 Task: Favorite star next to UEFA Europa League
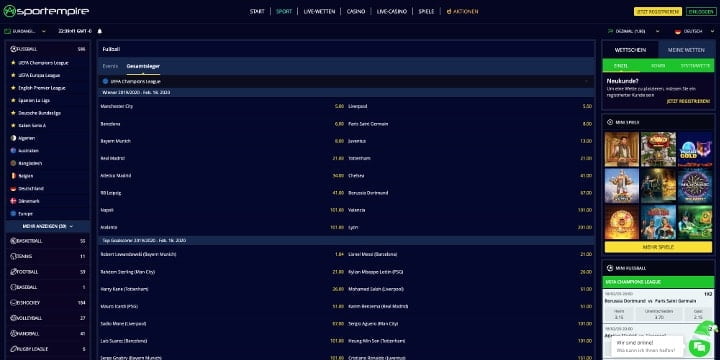[13, 75]
